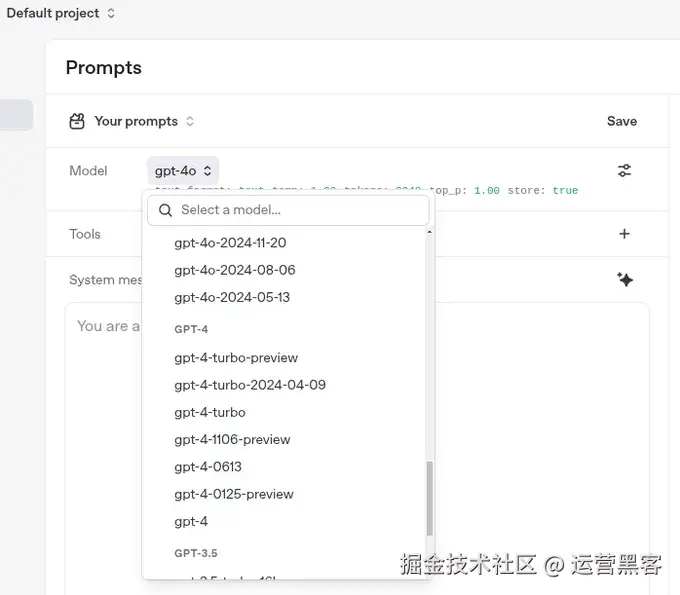This screenshot has height=595, width=680.
Task: Select gpt-4o-2024-05-13 model option
Action: pyautogui.click(x=232, y=297)
